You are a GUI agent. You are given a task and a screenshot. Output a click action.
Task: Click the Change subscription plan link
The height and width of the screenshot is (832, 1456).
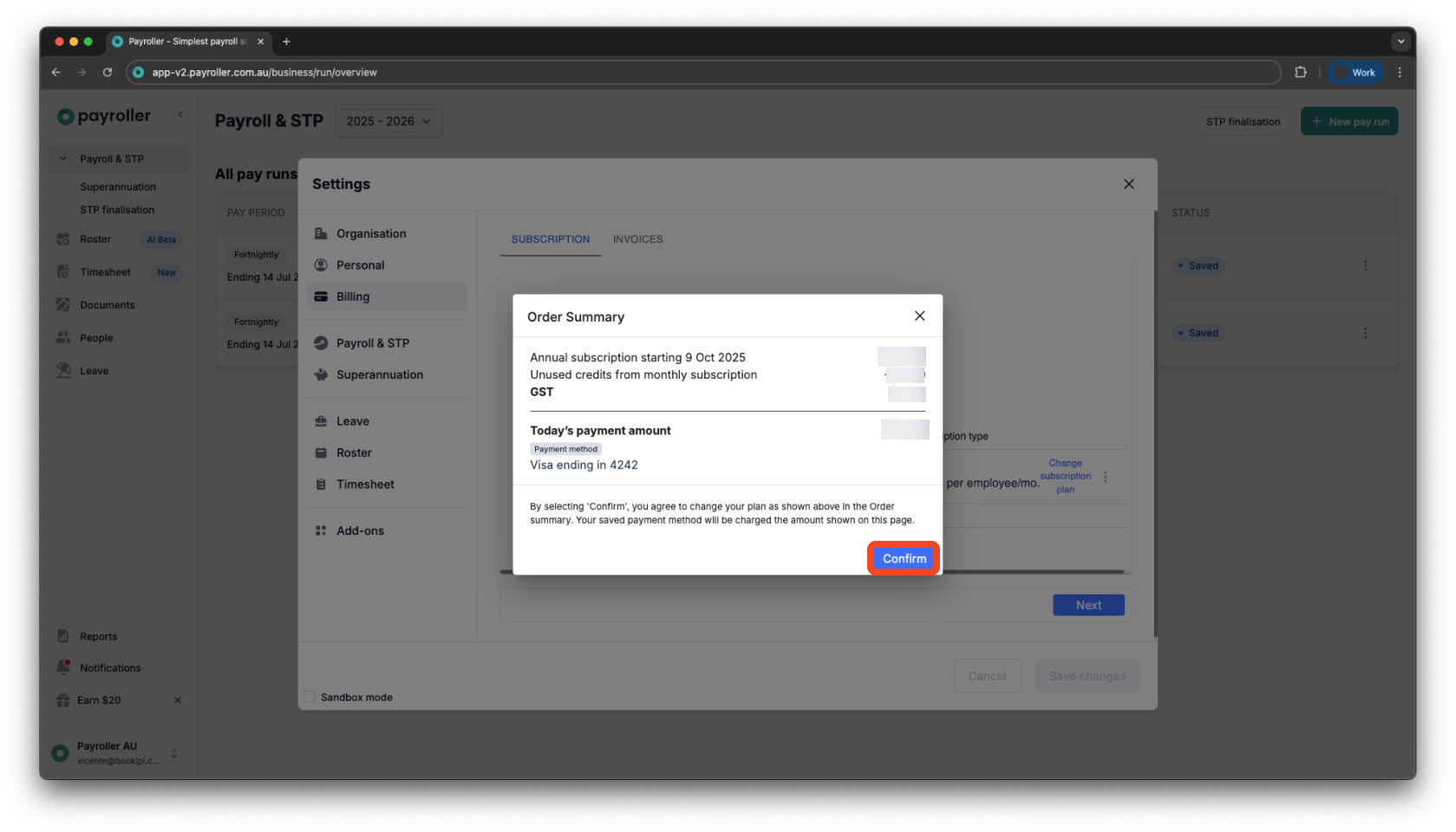[x=1065, y=476]
